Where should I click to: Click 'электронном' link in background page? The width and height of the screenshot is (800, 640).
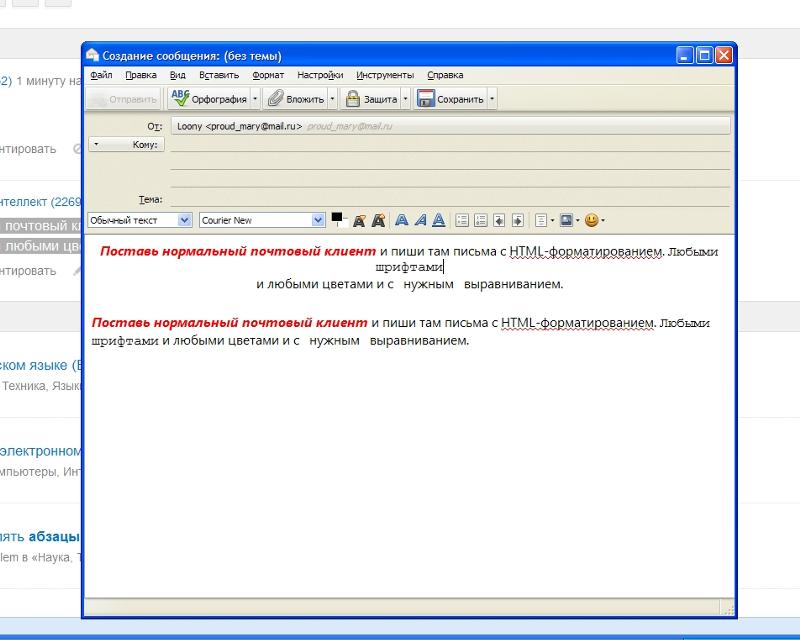point(40,451)
